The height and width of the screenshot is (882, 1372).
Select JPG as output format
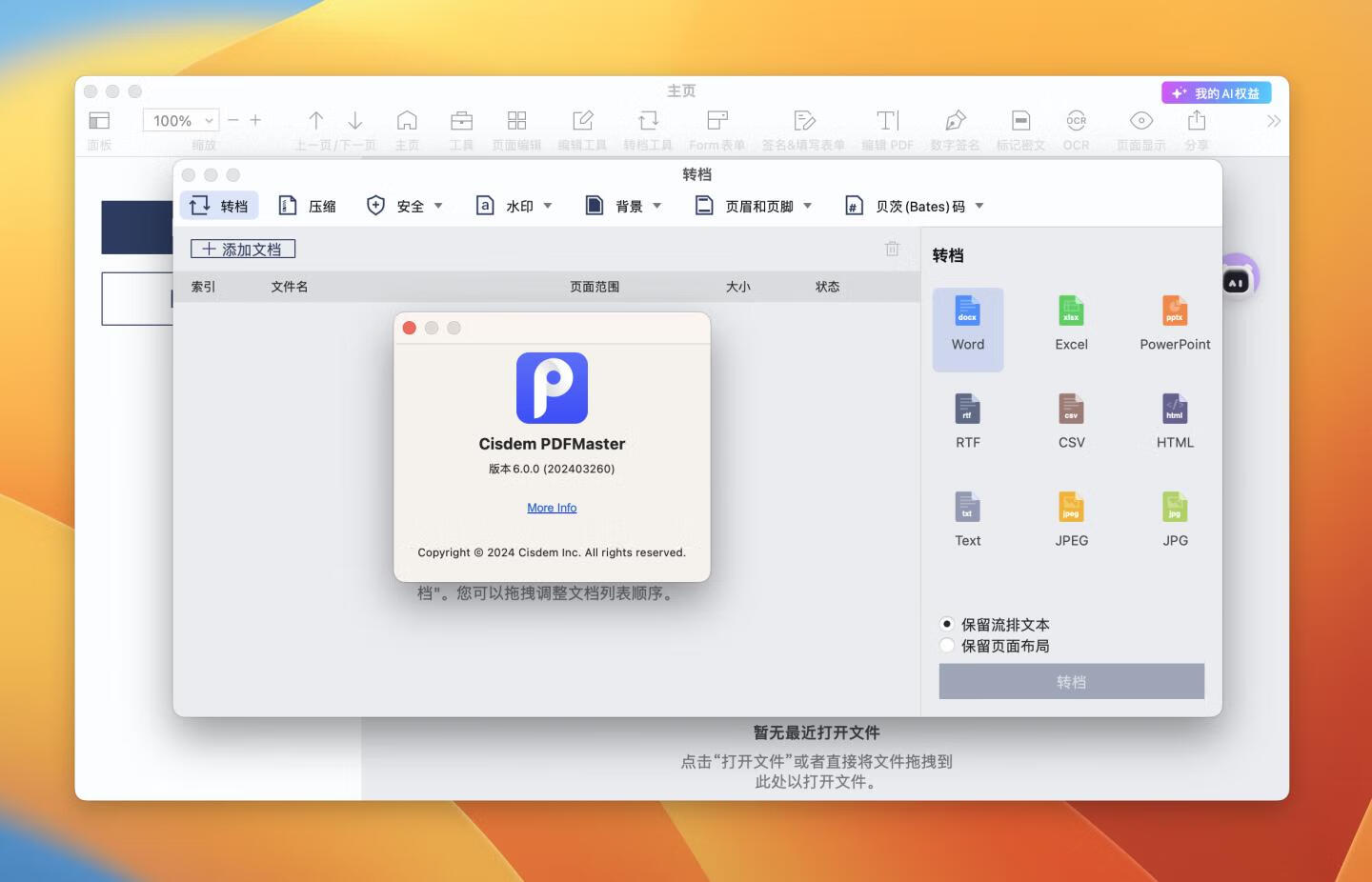[x=1175, y=520]
